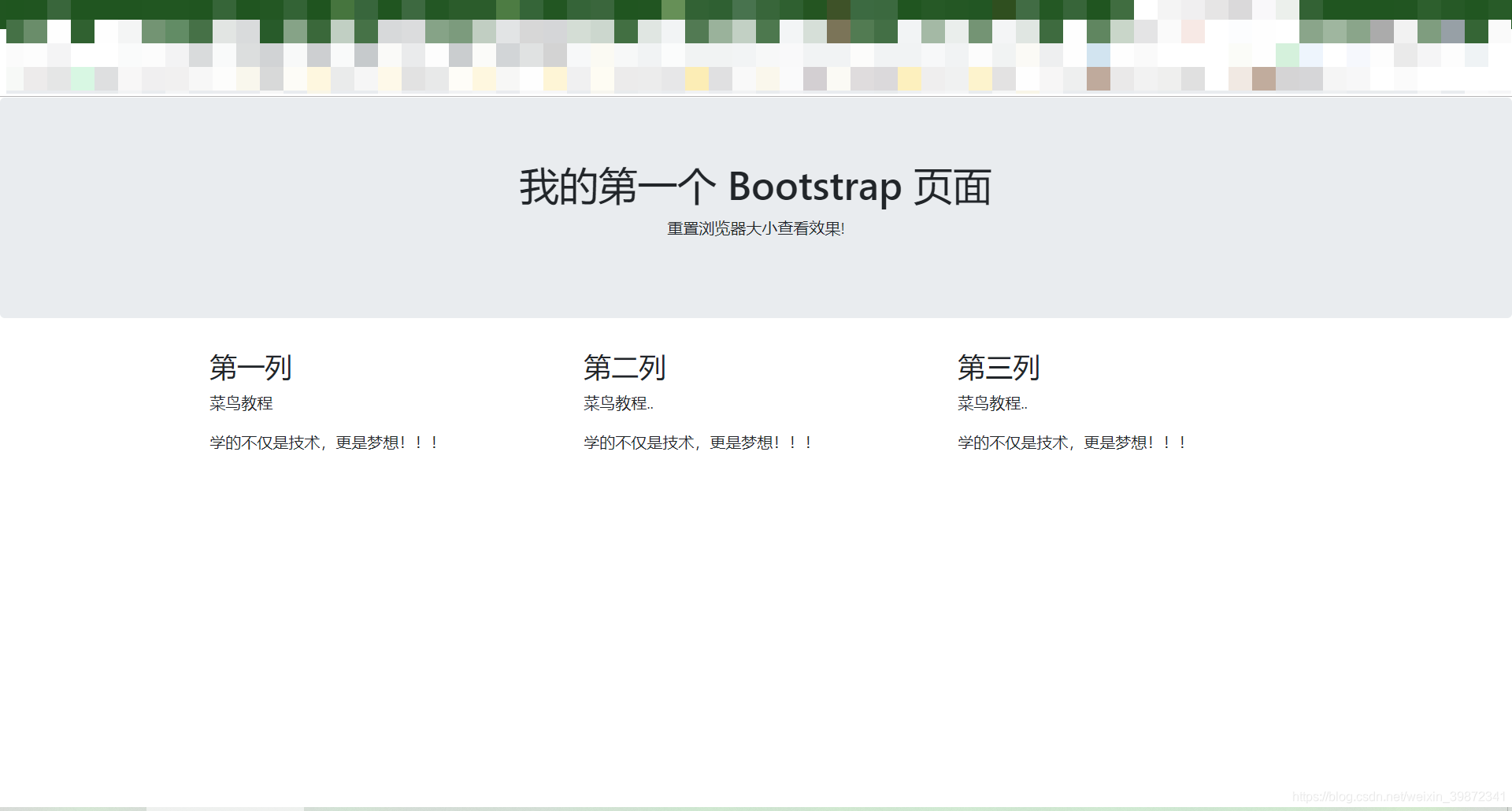The image size is (1512, 811).
Task: Click the 学的不仅是技术 text in first column
Action: coord(260,442)
